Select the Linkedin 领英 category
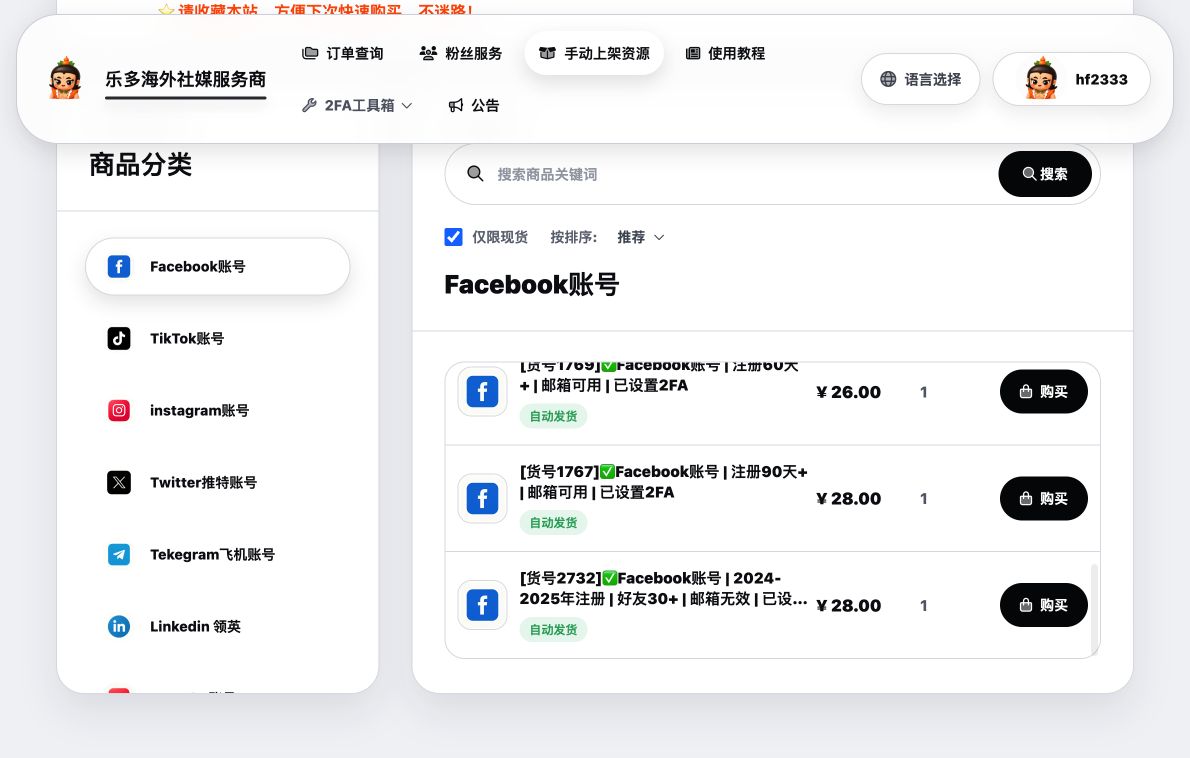The image size is (1190, 758). click(218, 627)
